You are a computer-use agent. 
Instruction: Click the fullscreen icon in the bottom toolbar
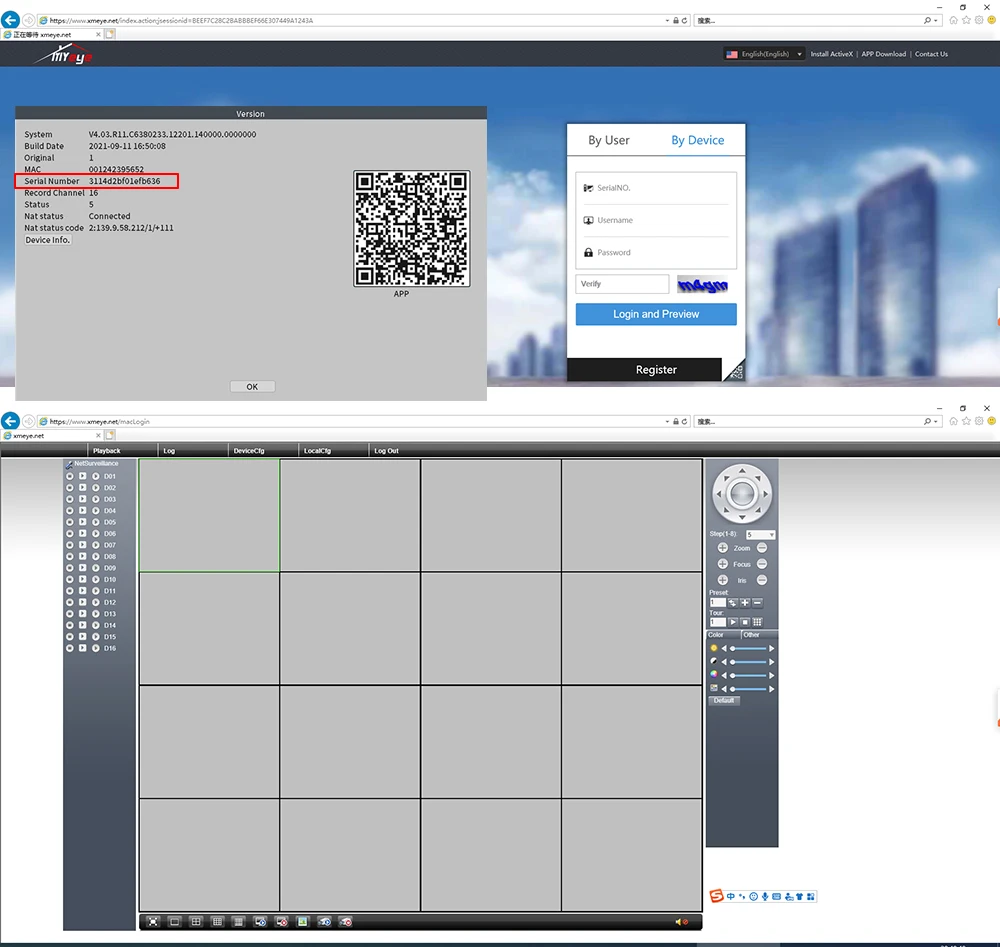pyautogui.click(x=153, y=921)
